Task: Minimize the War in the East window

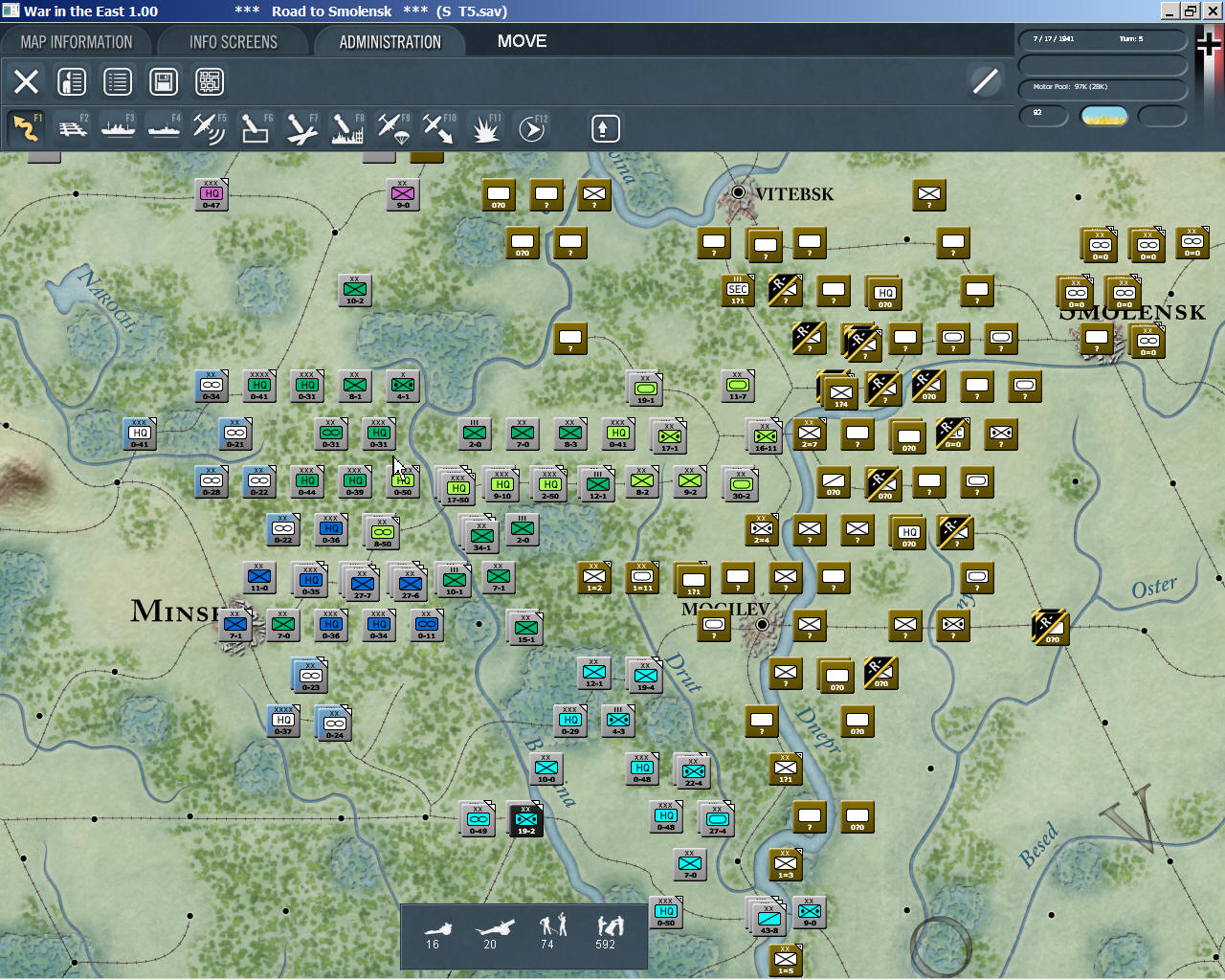Action: point(1170,11)
